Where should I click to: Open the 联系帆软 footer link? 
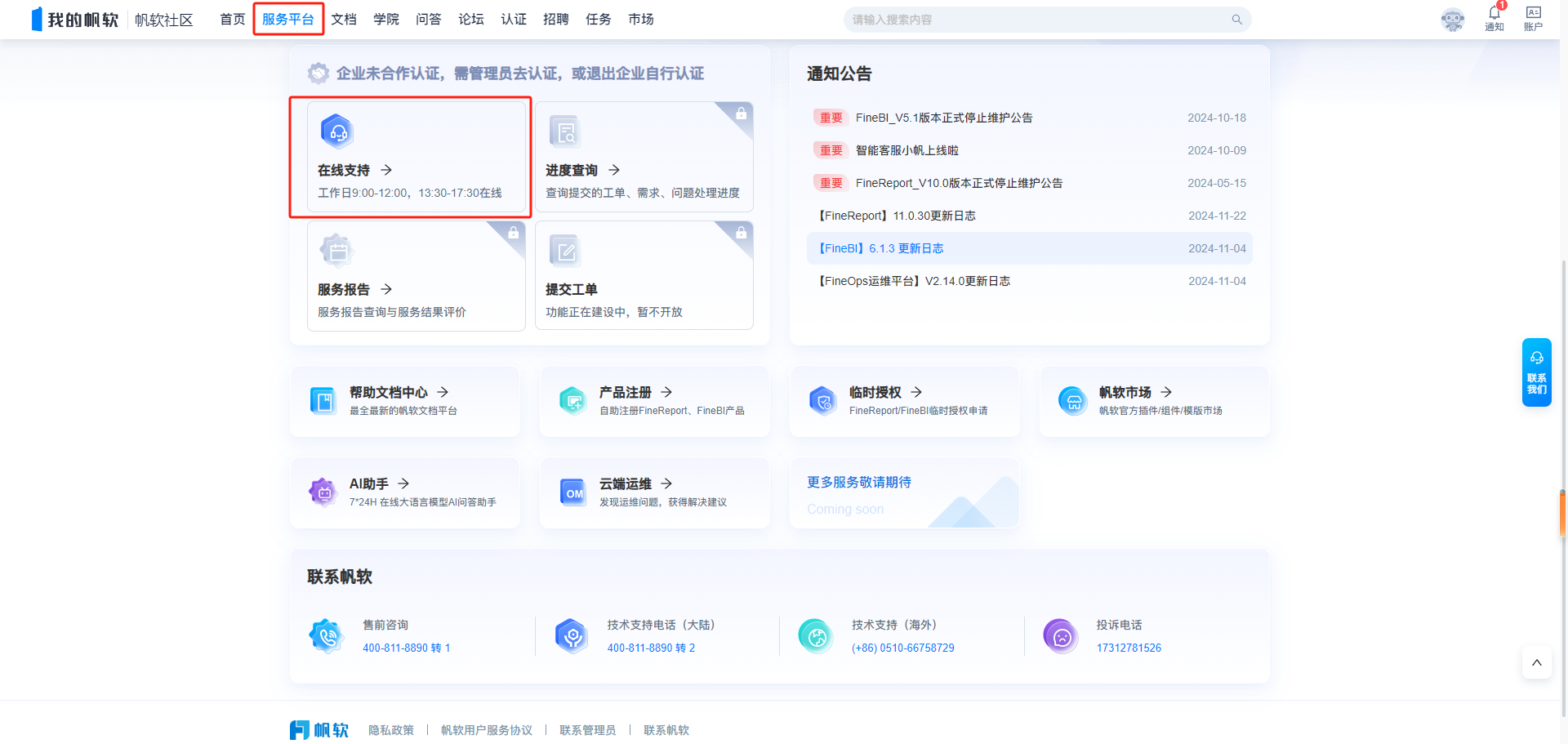(666, 730)
